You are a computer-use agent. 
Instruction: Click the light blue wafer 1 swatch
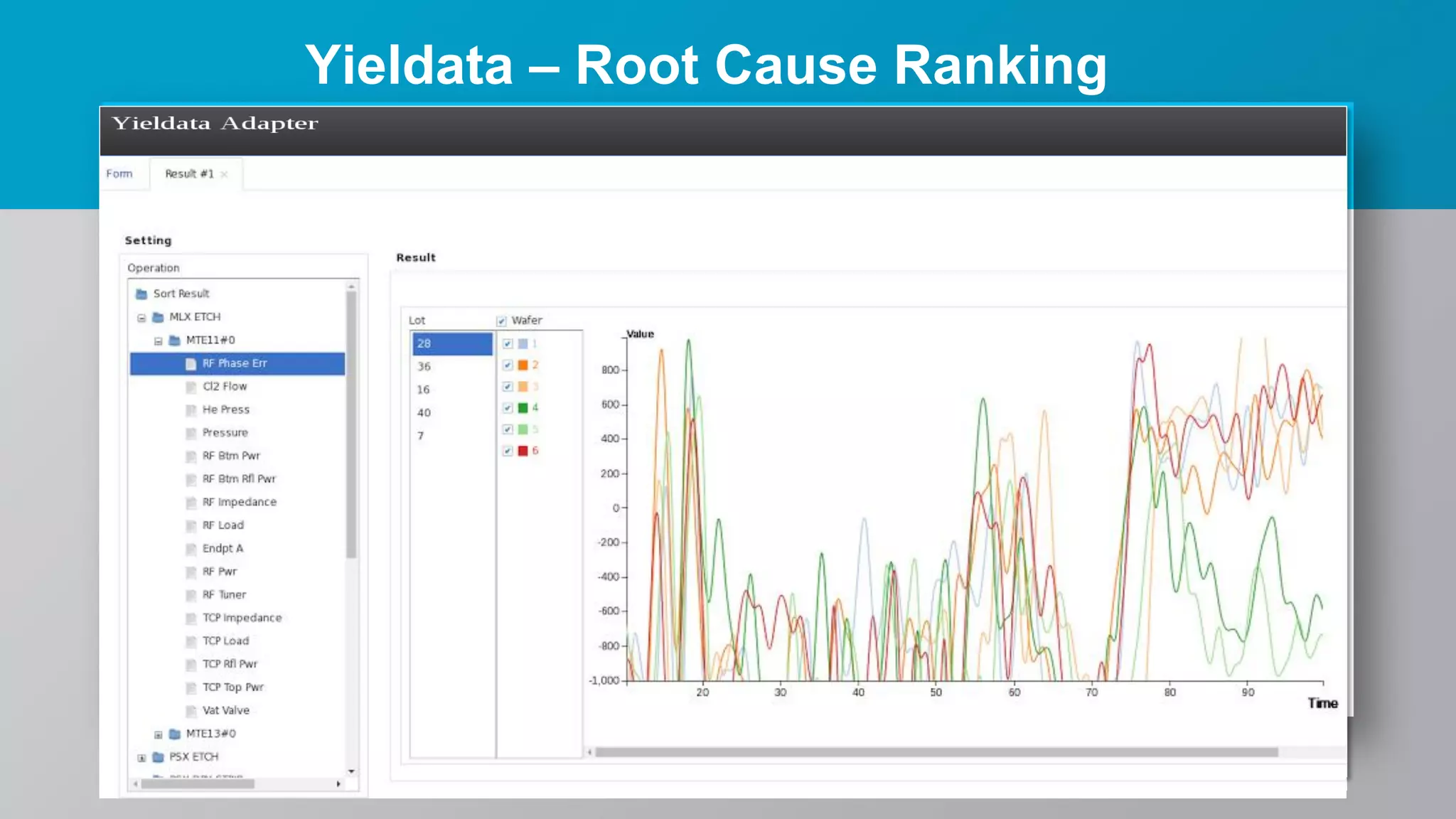click(x=523, y=344)
